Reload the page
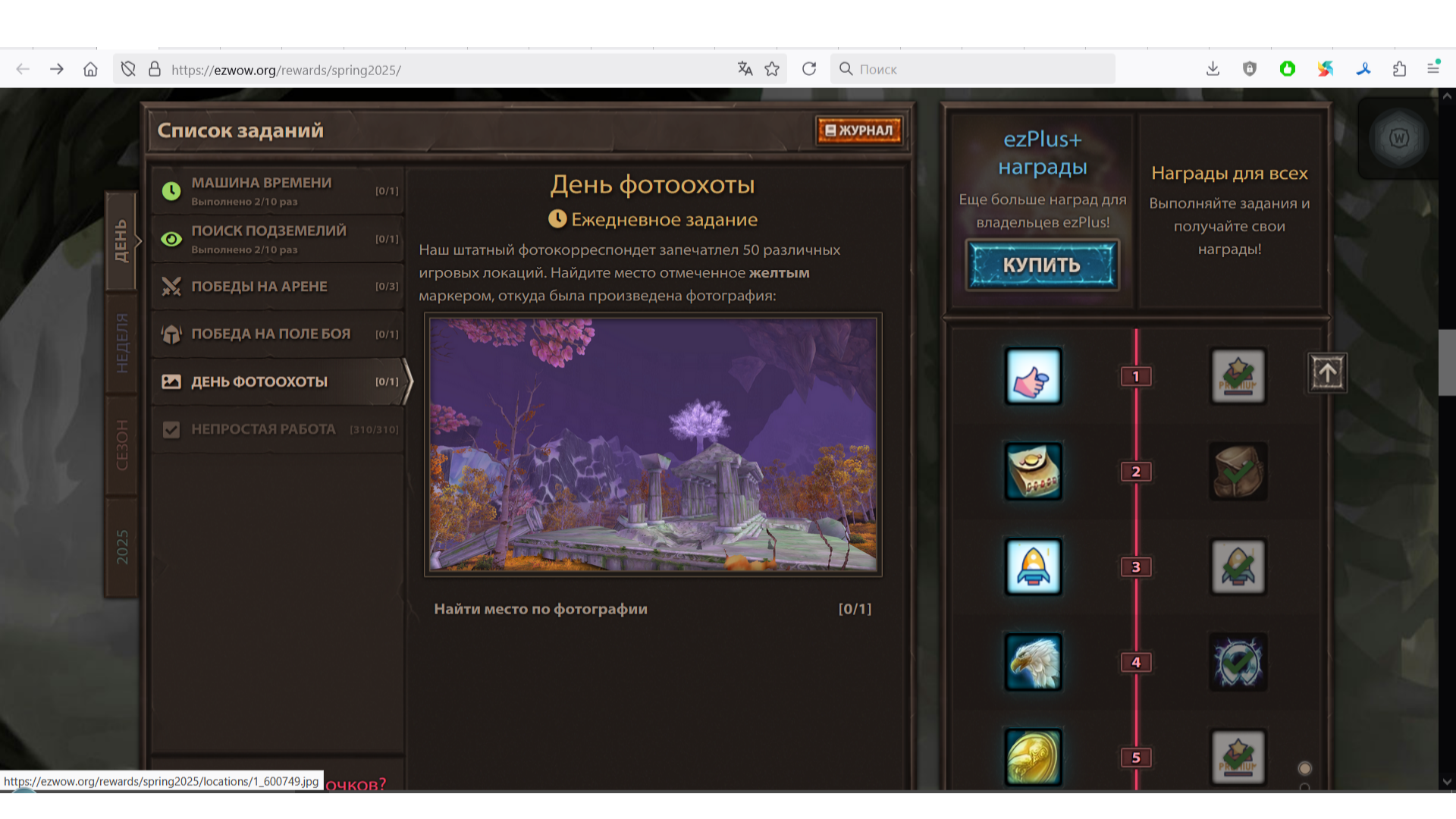 [x=809, y=69]
